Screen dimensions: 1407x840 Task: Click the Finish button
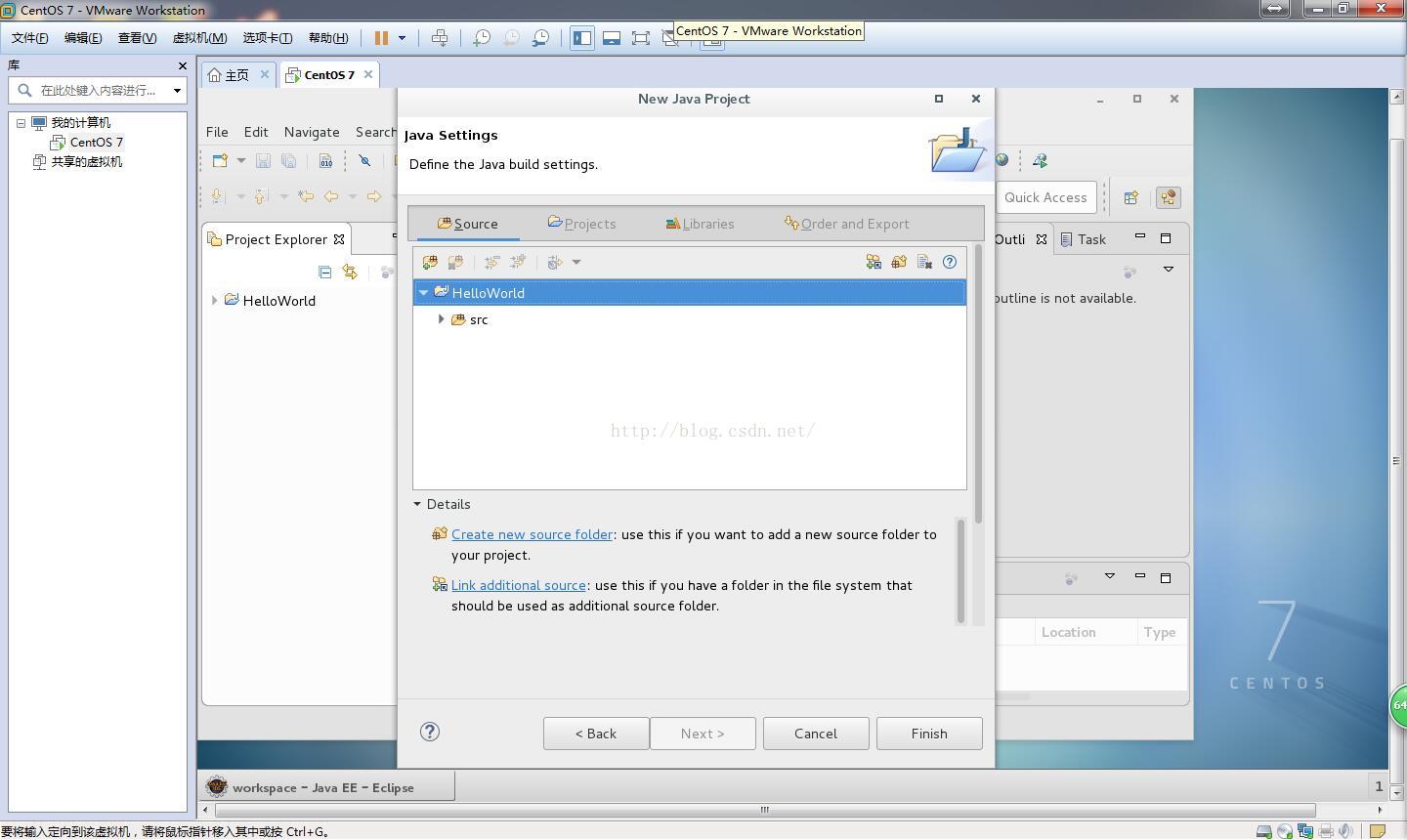[929, 734]
